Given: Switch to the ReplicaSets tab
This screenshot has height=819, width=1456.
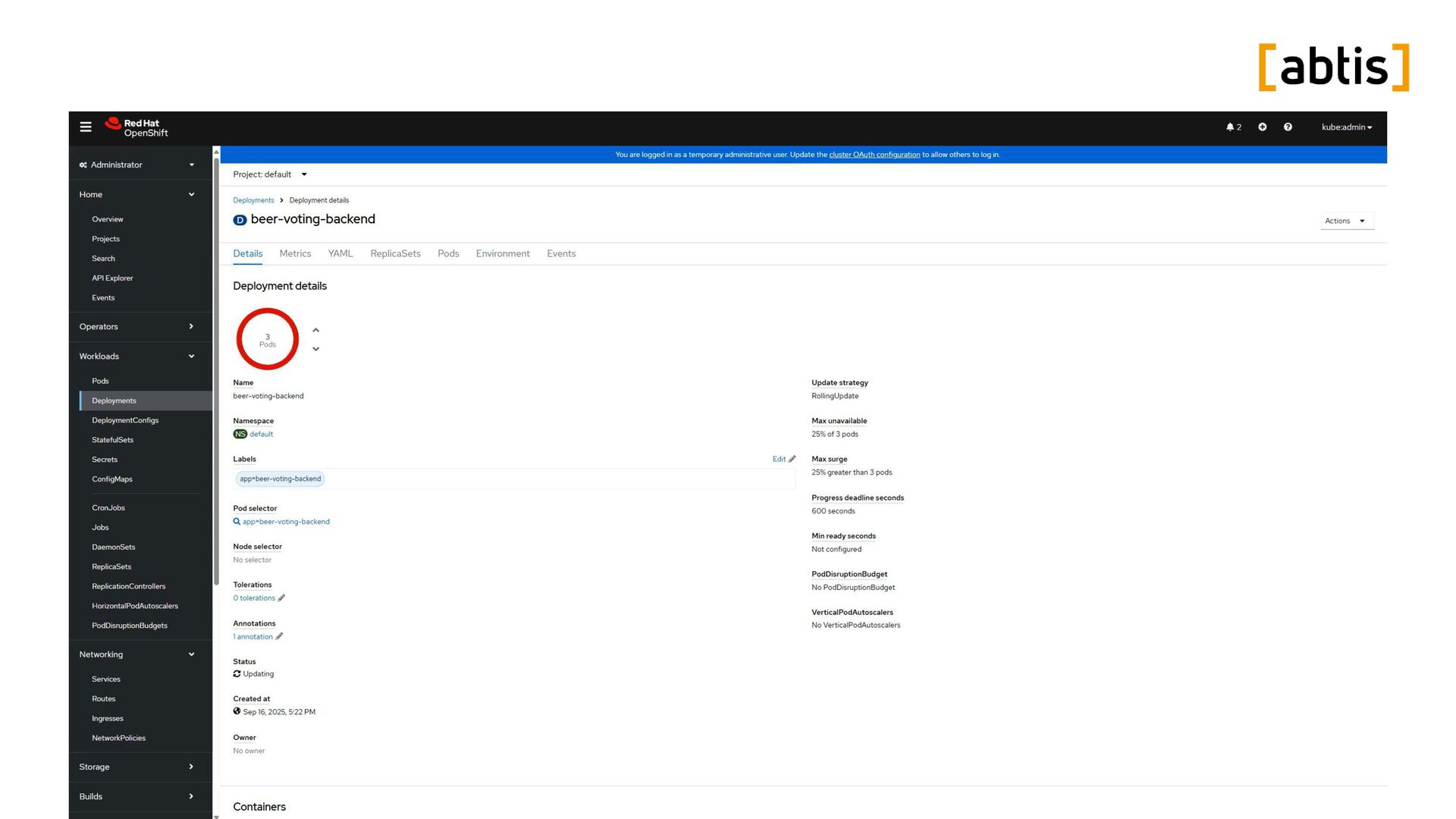Looking at the screenshot, I should tap(395, 253).
